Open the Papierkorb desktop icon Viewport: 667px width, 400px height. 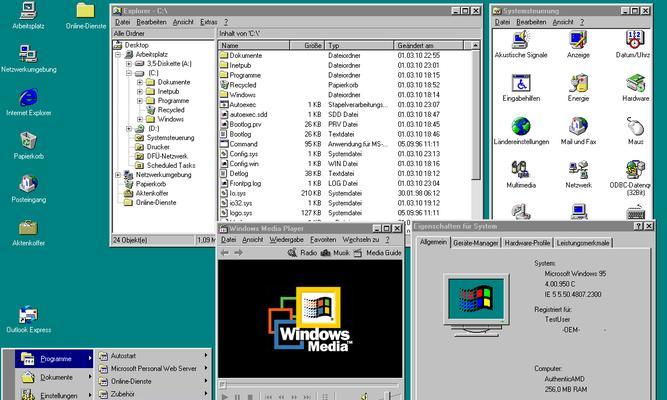pos(29,146)
